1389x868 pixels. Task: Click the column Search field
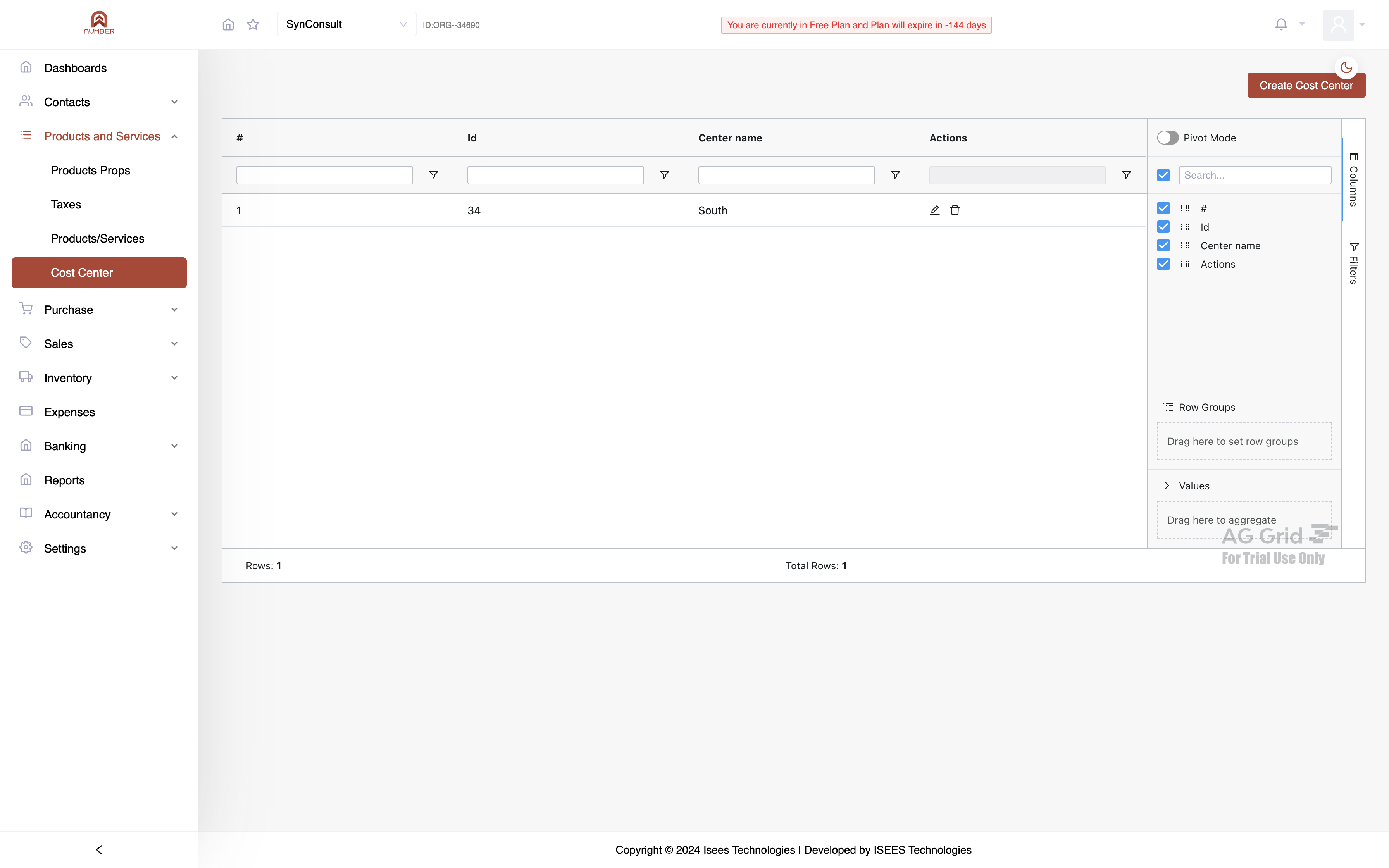[x=1255, y=175]
